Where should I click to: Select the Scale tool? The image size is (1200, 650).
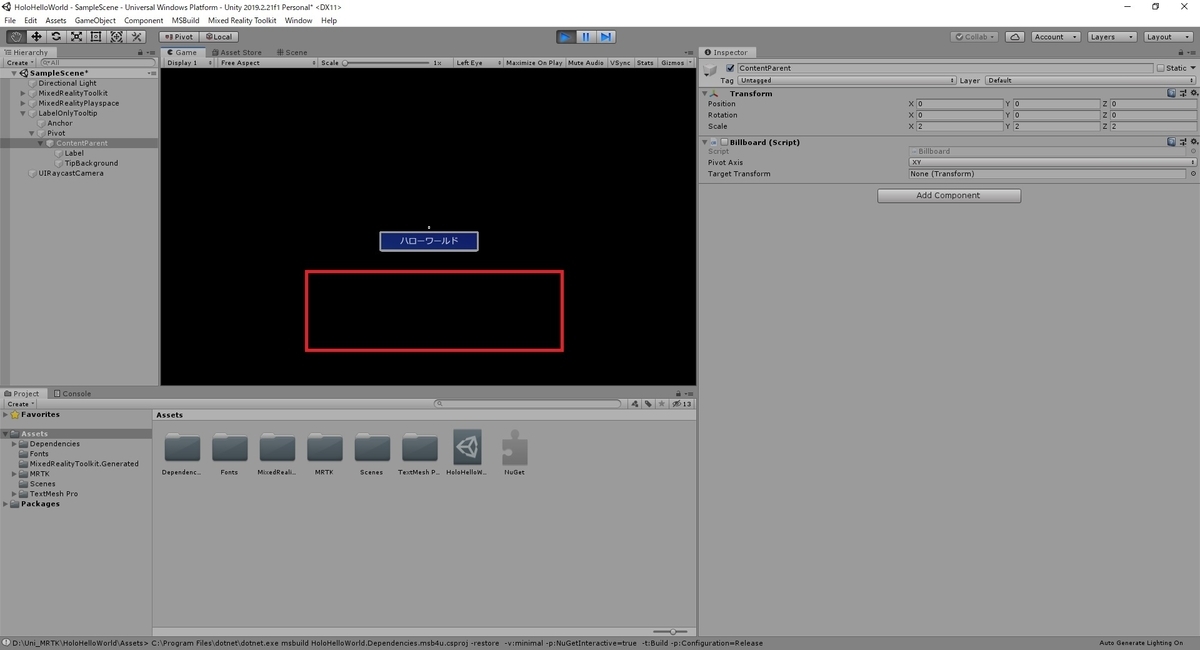76,37
